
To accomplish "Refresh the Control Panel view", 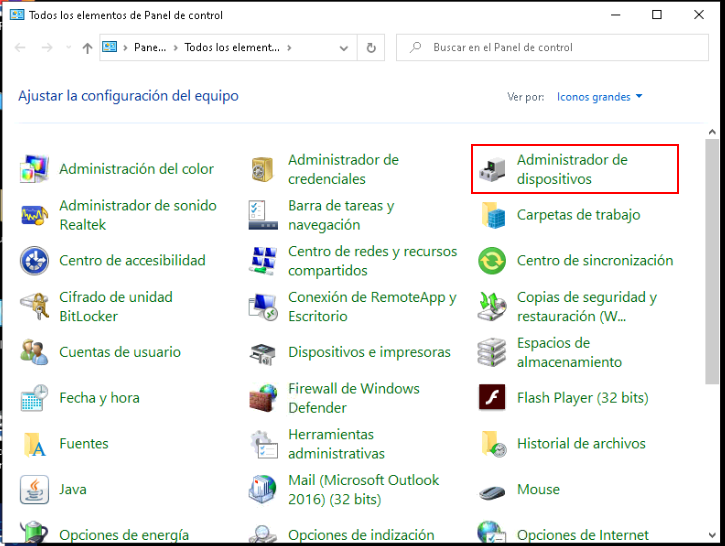I will tap(371, 48).
